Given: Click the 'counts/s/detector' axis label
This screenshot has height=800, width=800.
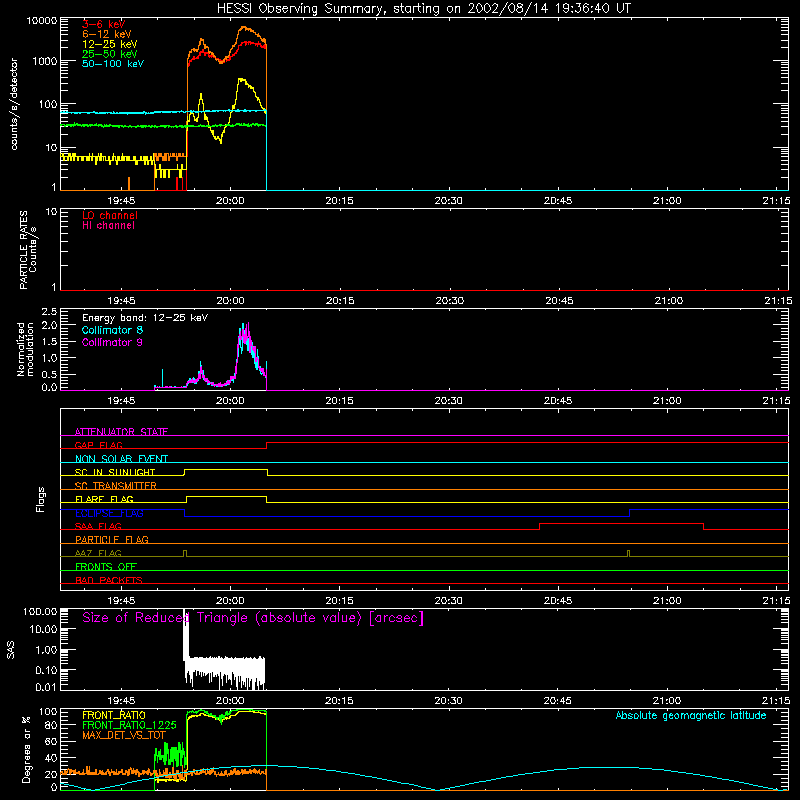Looking at the screenshot, I should point(14,104).
